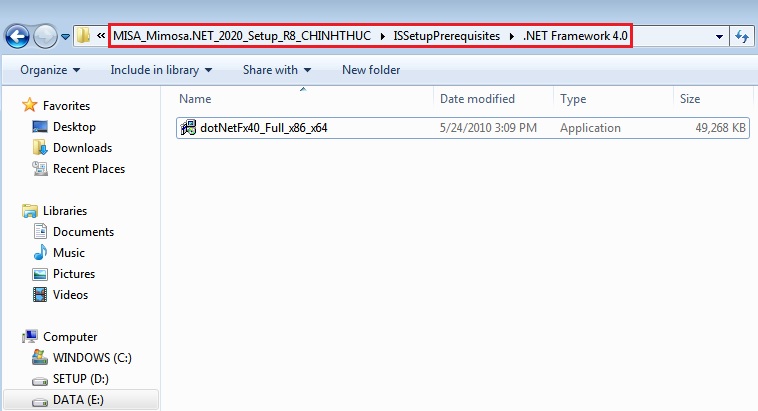Expand the arrow after MISA_Mimosa.NET_2020_Setup_R8_CHINHTHUC
This screenshot has height=411, width=758.
pyautogui.click(x=383, y=36)
